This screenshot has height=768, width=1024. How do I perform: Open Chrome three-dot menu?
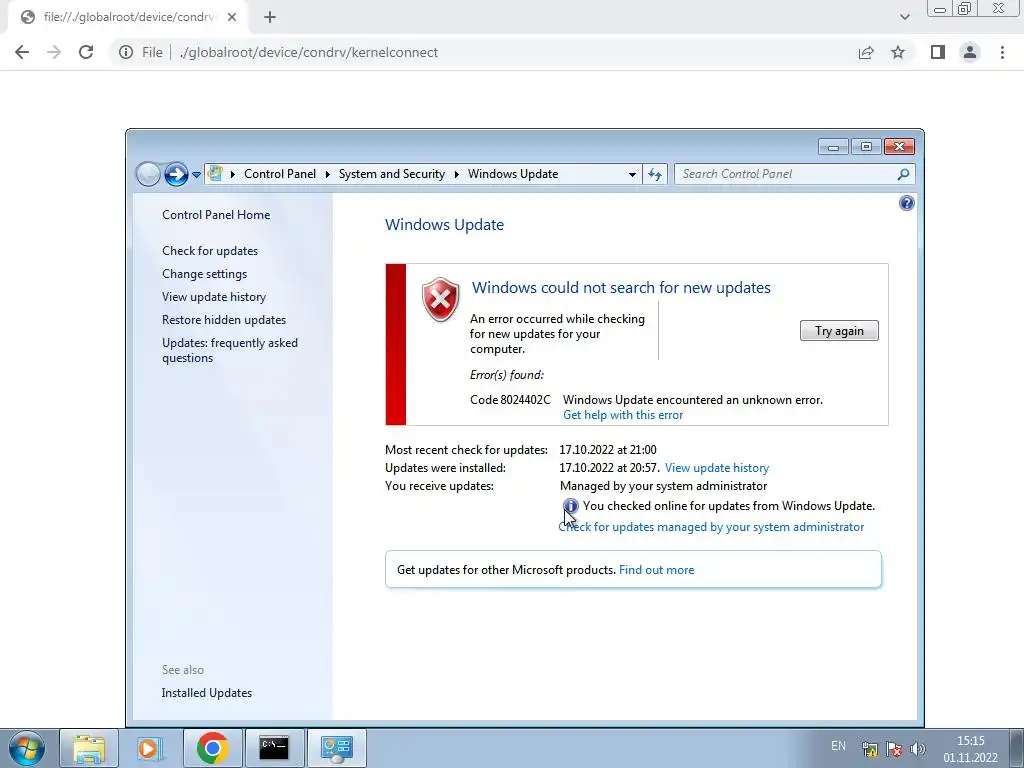(x=1002, y=52)
